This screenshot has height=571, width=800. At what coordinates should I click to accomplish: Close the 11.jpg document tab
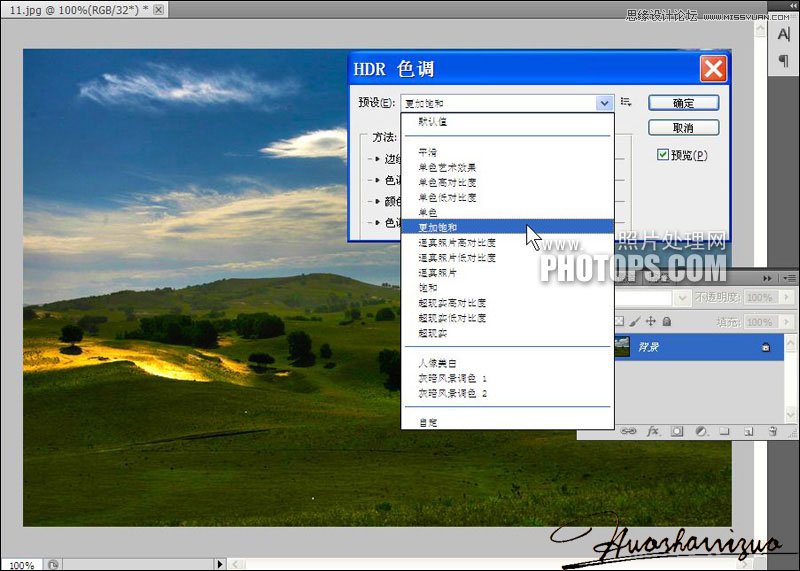point(159,10)
